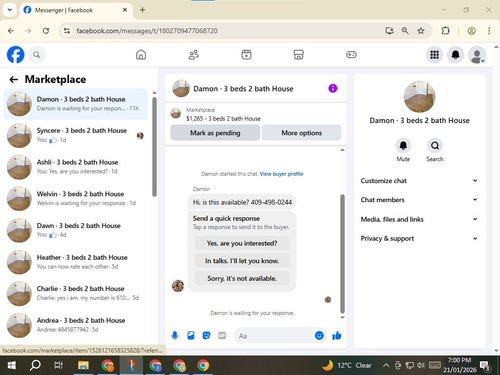500x375 pixels.
Task: Click the Mark as pending button
Action: pos(215,133)
